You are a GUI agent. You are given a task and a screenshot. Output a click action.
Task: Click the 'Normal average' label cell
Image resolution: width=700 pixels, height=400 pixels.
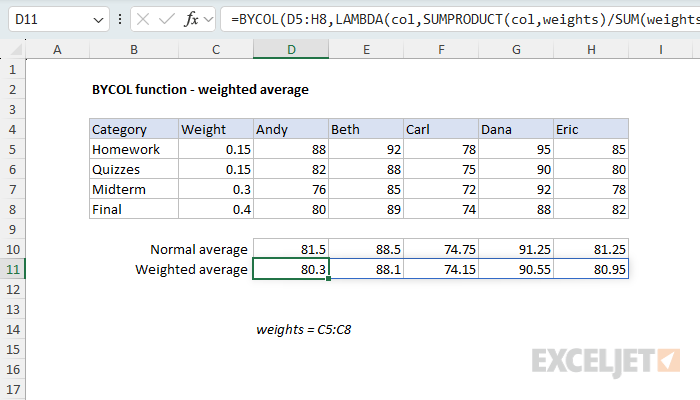pos(199,250)
